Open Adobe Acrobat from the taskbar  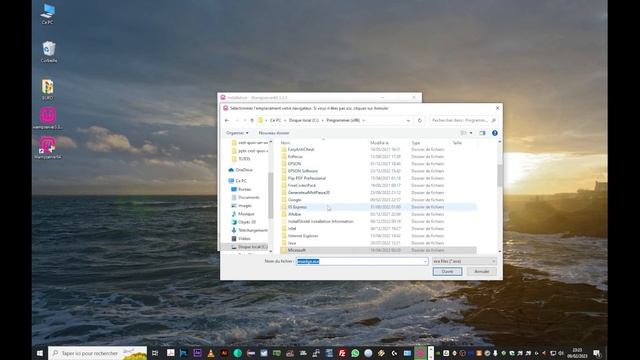point(171,353)
